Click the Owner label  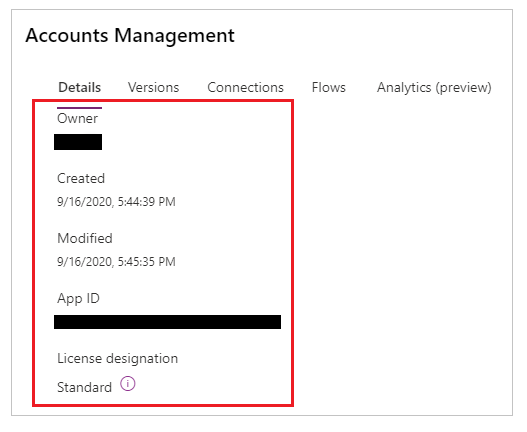[78, 118]
